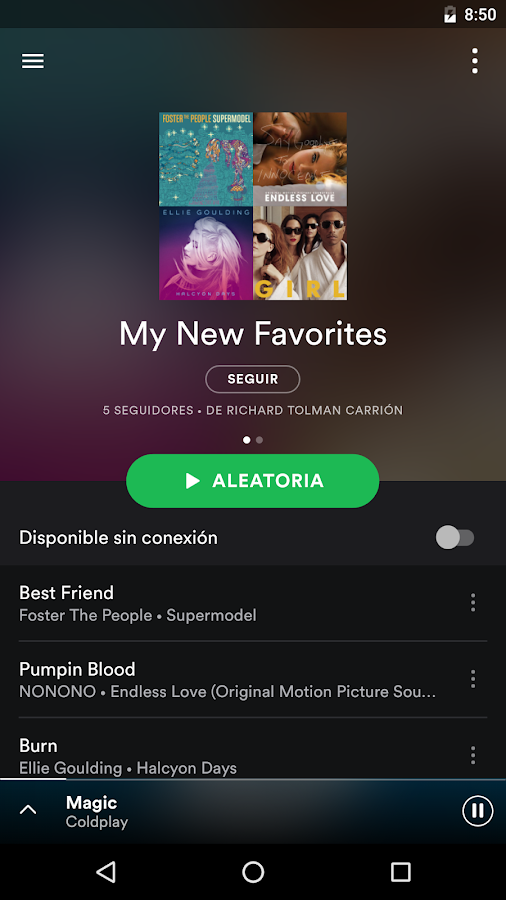This screenshot has height=900, width=506.
Task: Open options for Burn track
Action: pyautogui.click(x=473, y=755)
